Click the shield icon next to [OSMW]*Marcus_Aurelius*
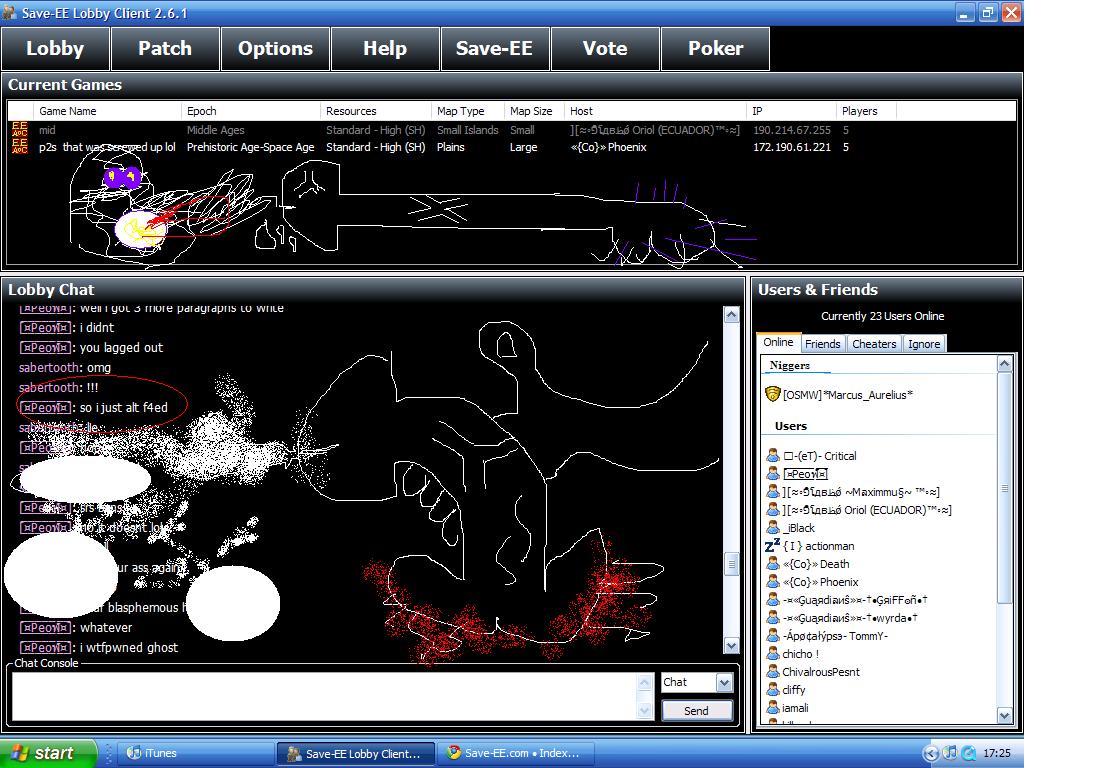Image resolution: width=1100 pixels, height=768 pixels. pos(772,395)
